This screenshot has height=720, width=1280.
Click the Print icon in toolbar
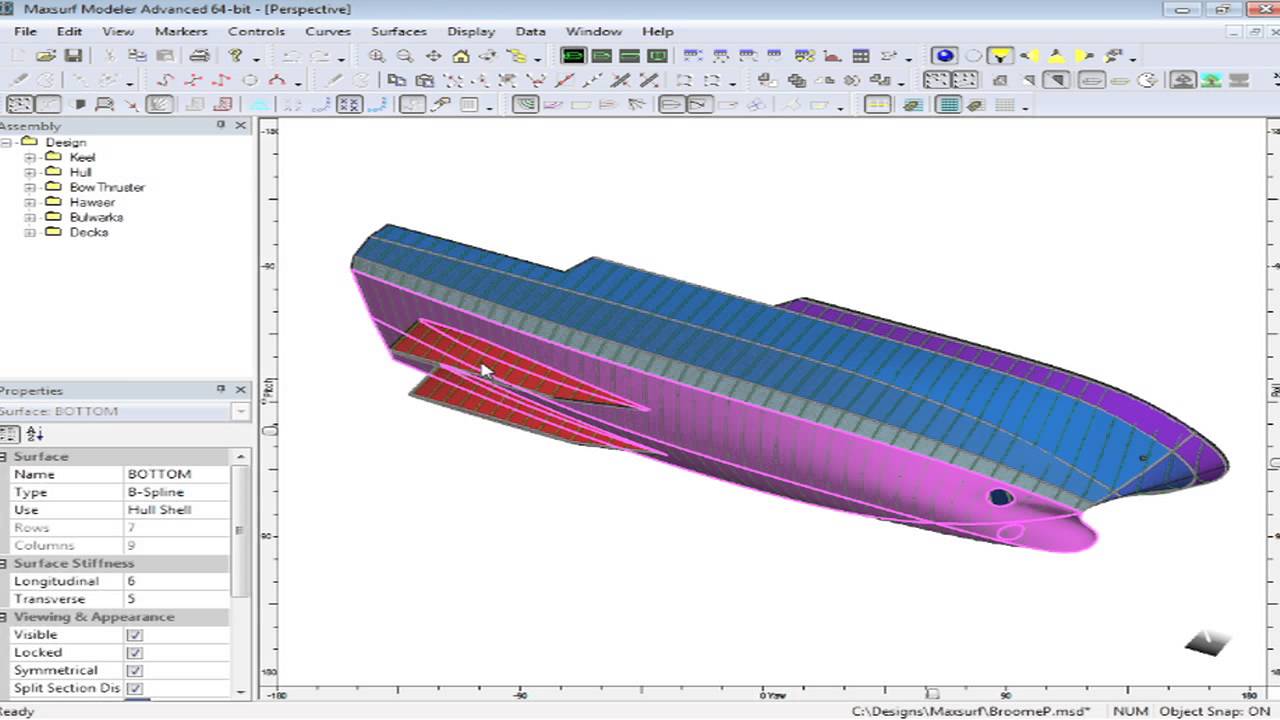(199, 57)
